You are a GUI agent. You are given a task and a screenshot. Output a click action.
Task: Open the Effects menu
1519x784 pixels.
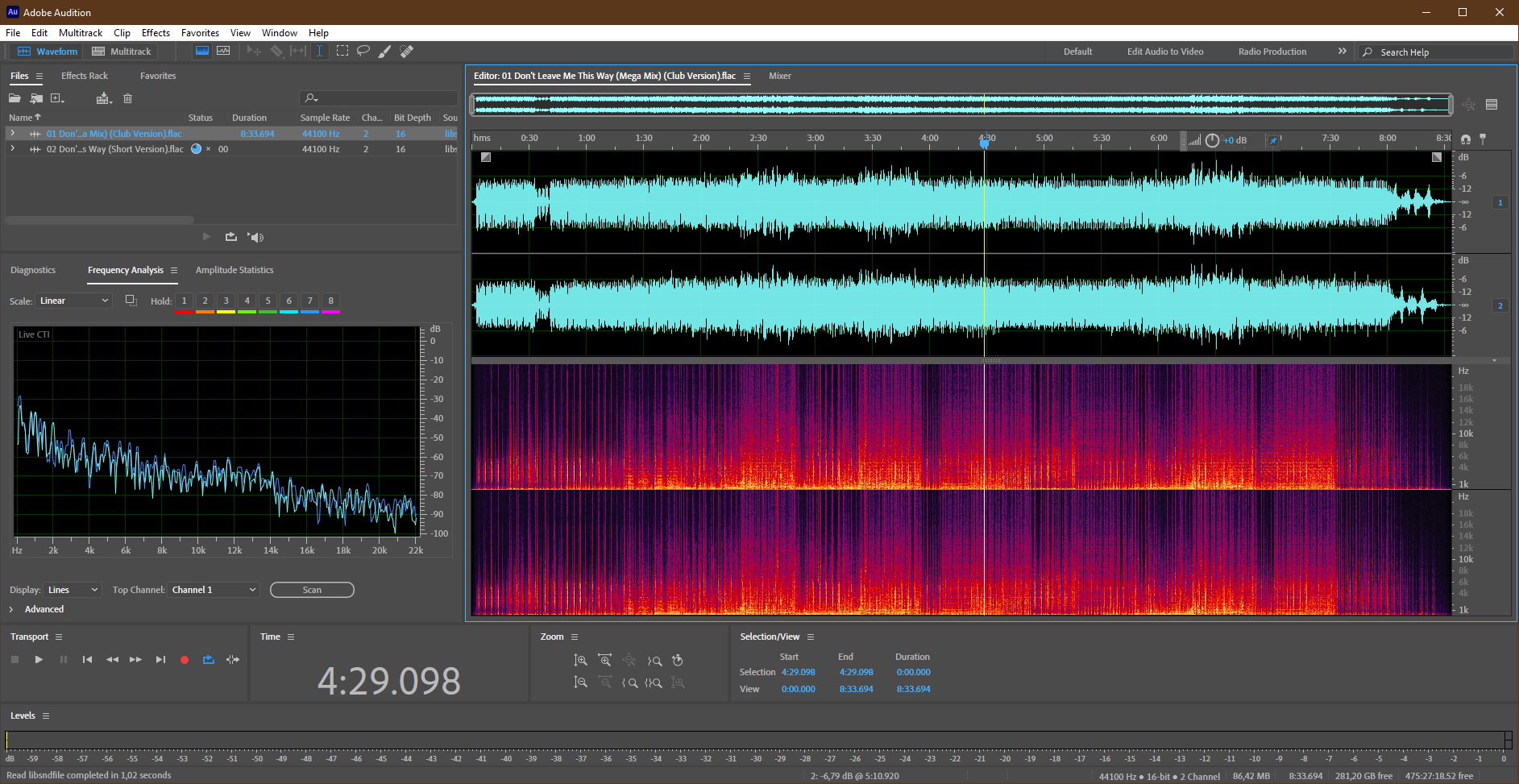coord(156,33)
